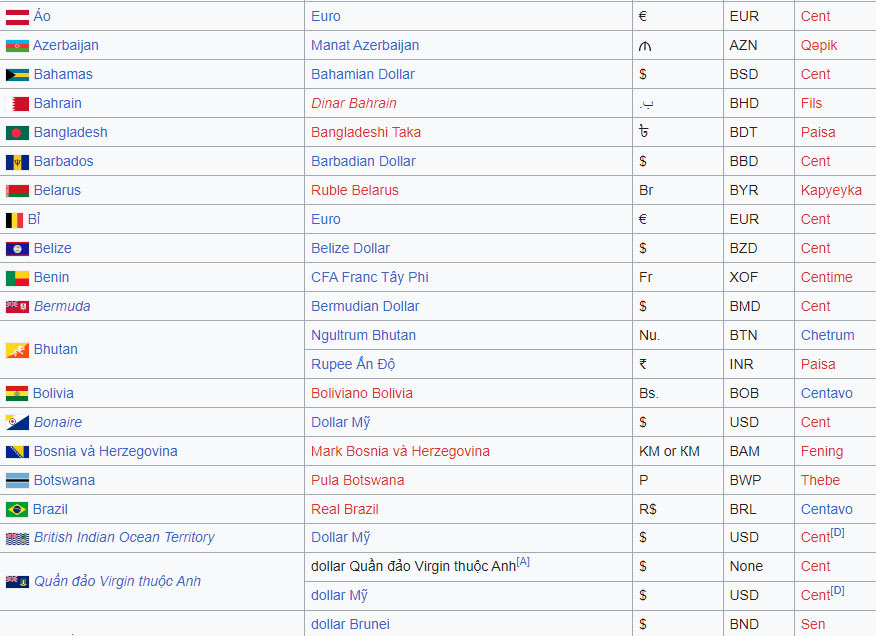876x636 pixels.
Task: Click the Belize flag icon
Action: [17, 249]
